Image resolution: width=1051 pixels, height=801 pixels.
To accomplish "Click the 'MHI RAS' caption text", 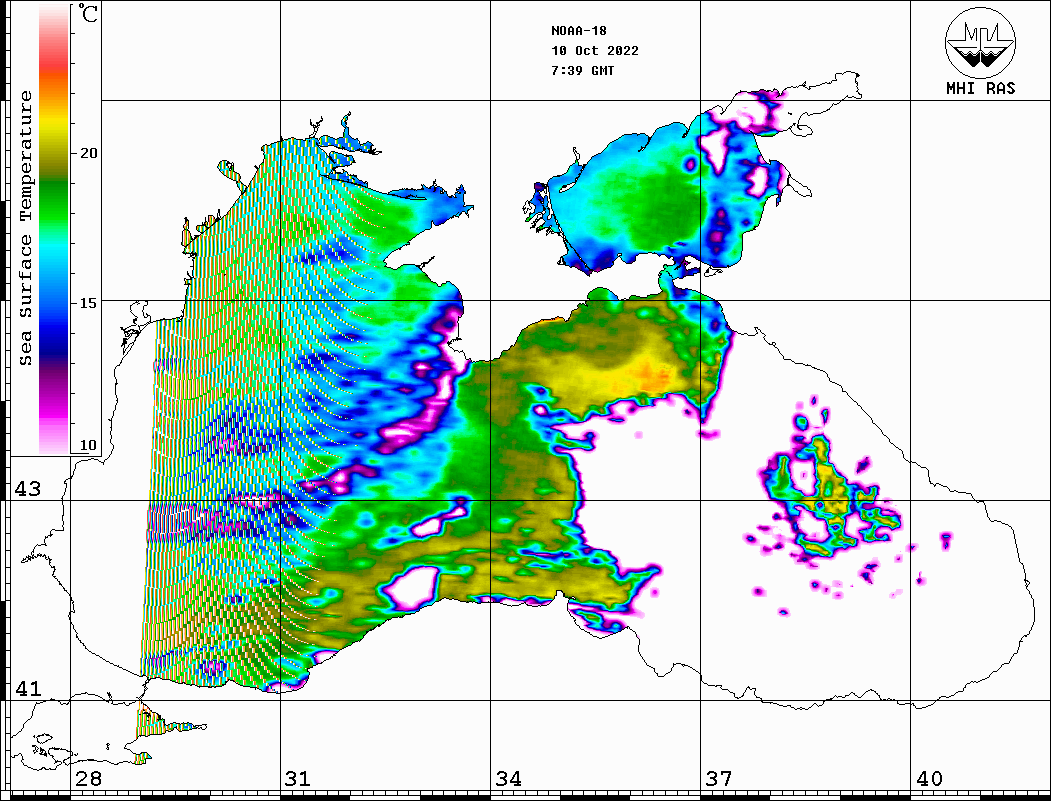I will click(981, 88).
